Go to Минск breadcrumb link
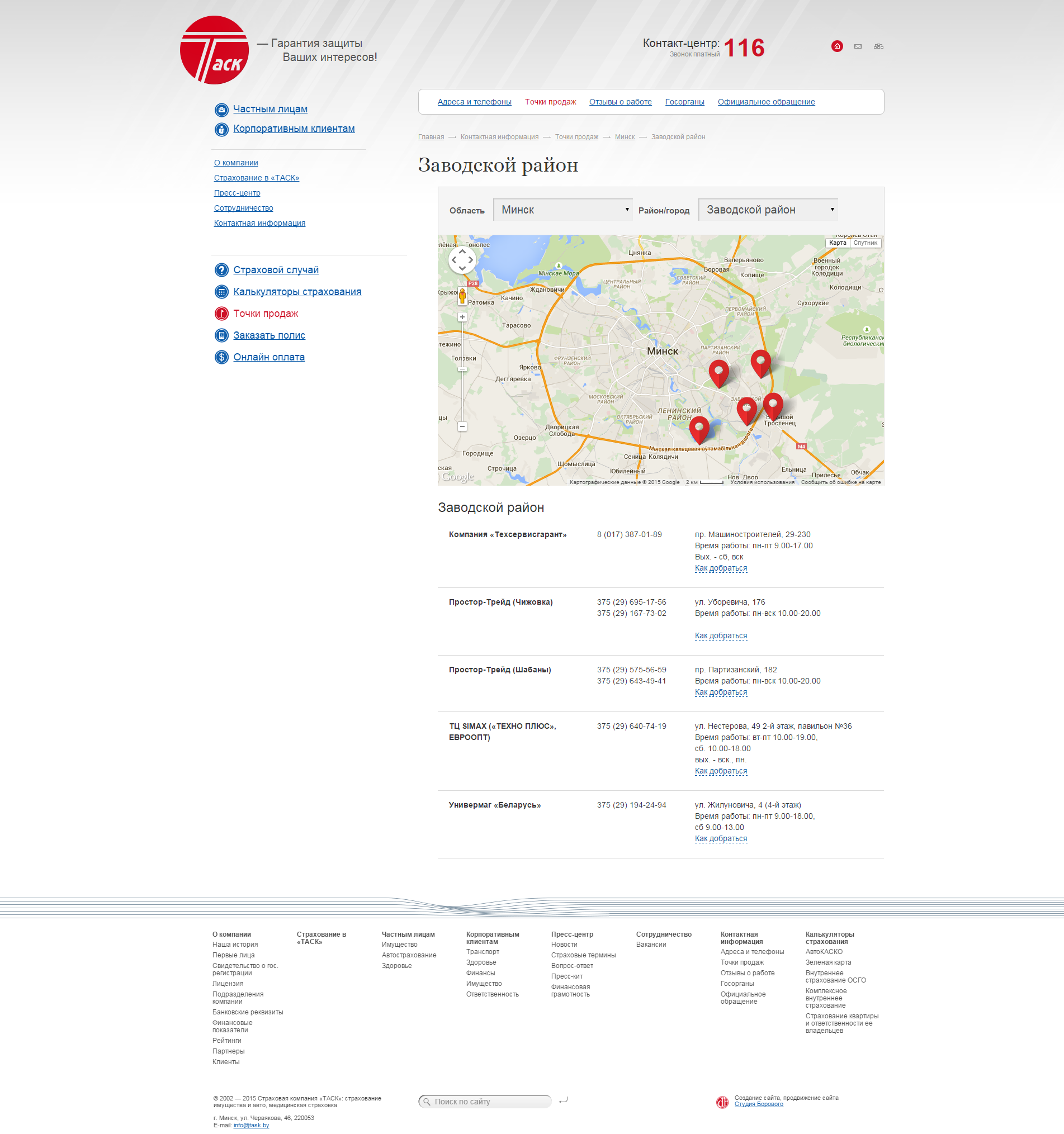1064x1134 pixels. click(625, 137)
